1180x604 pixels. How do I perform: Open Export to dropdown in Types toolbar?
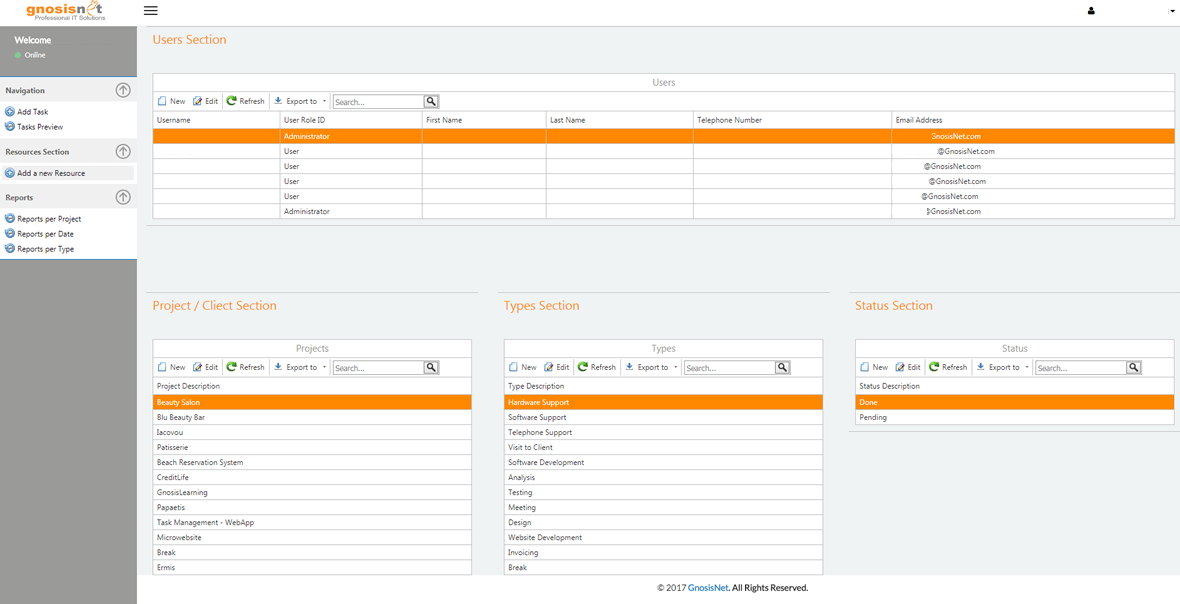tap(652, 368)
